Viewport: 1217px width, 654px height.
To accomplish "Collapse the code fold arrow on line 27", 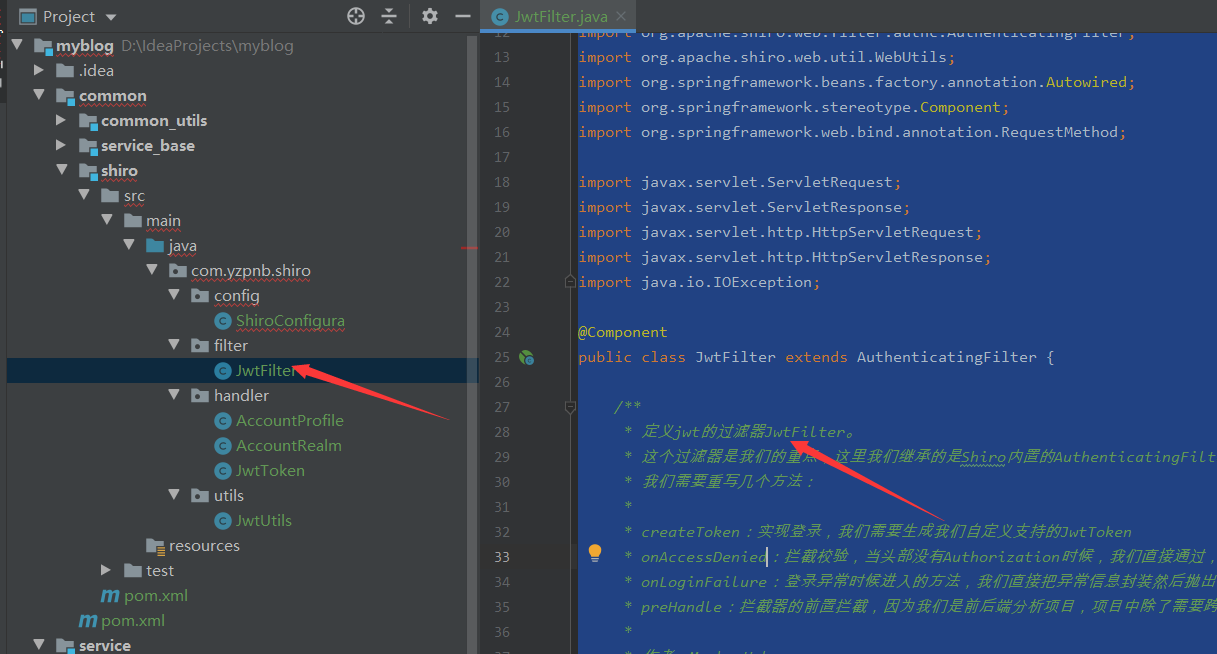I will (x=570, y=407).
